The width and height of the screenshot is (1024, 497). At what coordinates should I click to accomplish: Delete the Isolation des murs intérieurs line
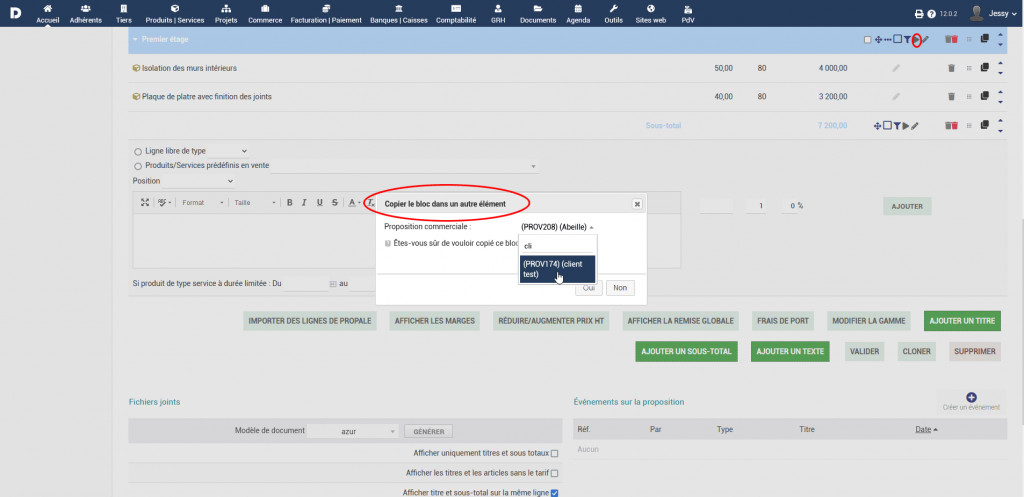tap(952, 68)
